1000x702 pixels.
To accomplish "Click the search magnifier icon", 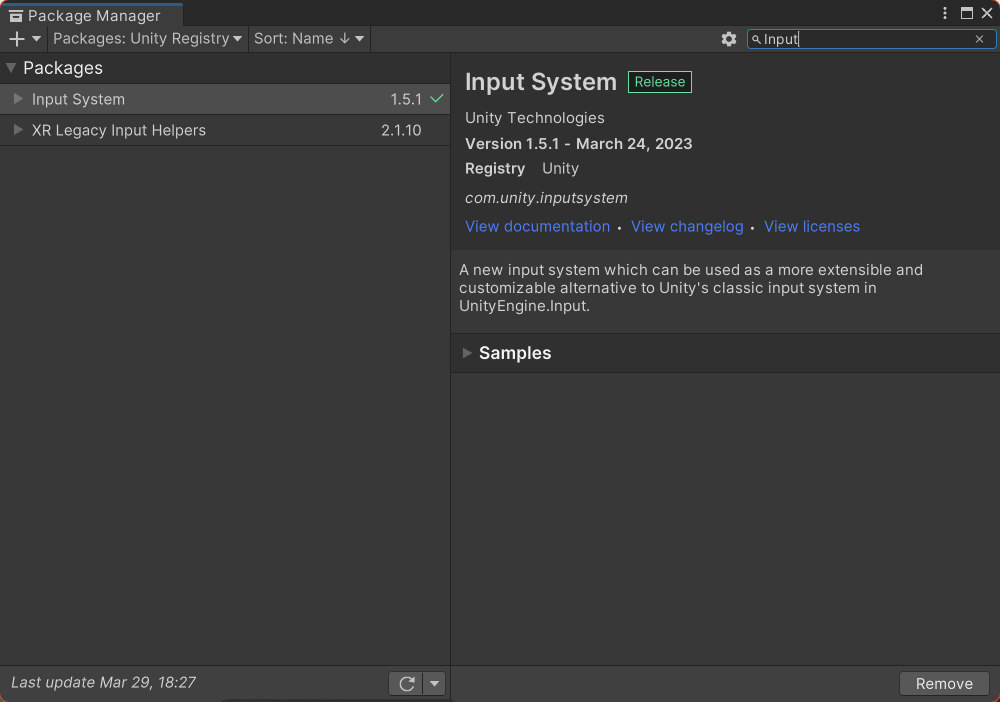I will (756, 40).
